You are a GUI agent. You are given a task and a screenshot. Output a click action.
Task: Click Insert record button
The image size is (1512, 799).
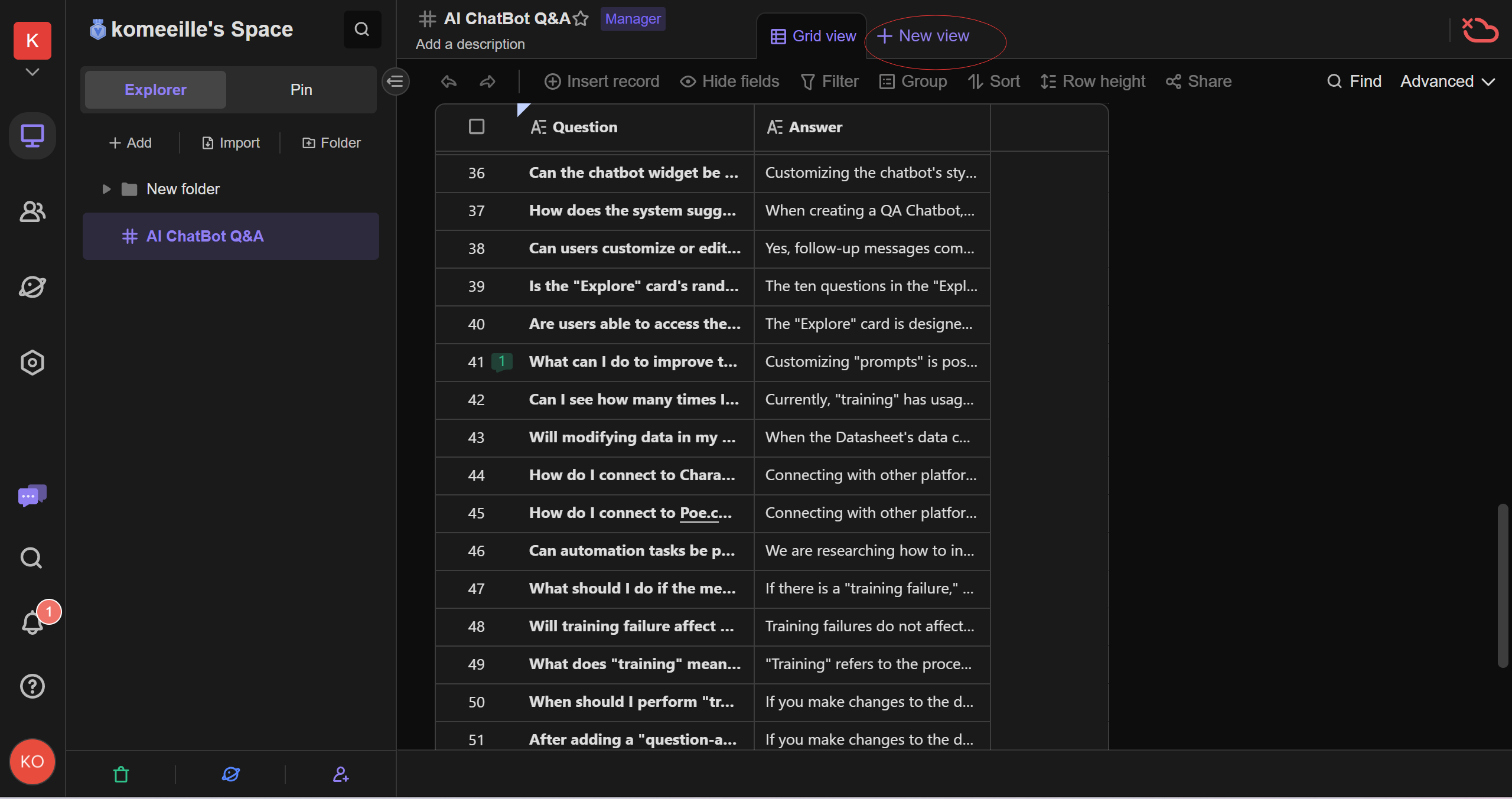tap(601, 81)
